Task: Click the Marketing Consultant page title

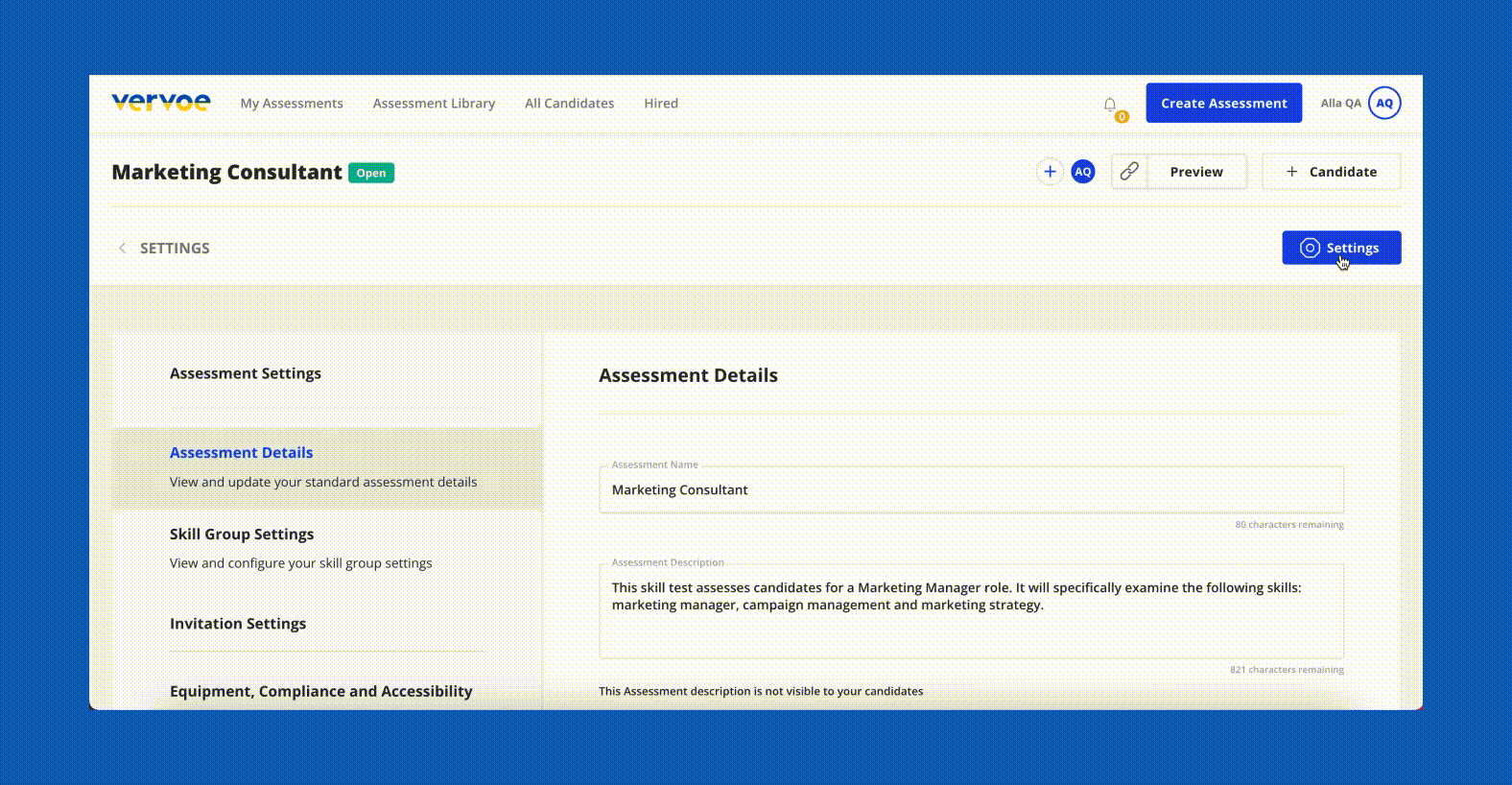Action: (x=226, y=172)
